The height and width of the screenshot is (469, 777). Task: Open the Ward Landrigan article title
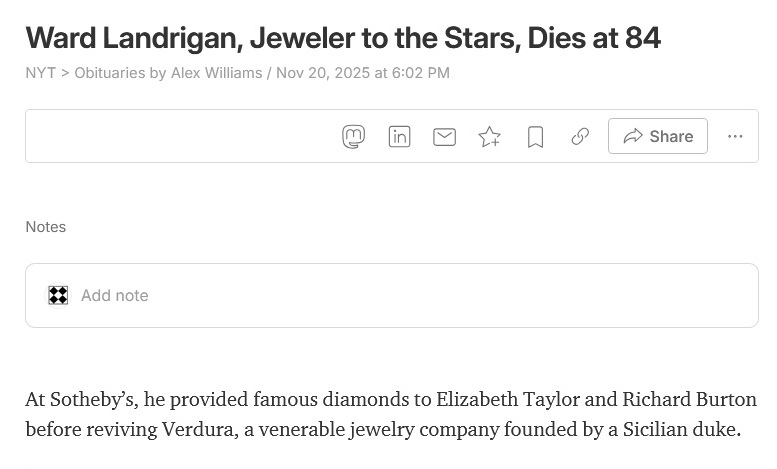coord(343,38)
